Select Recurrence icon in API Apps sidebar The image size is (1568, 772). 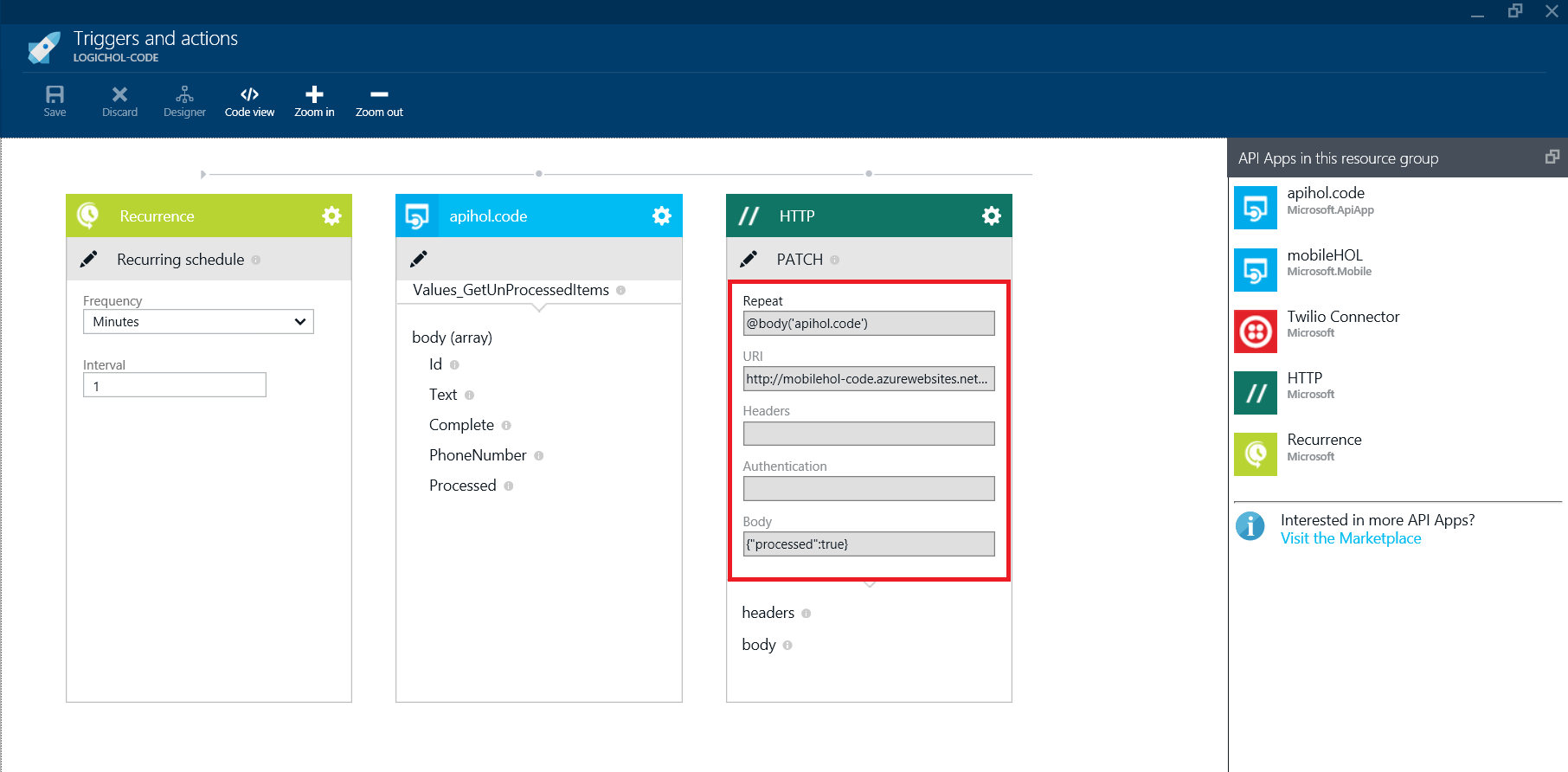pyautogui.click(x=1256, y=454)
